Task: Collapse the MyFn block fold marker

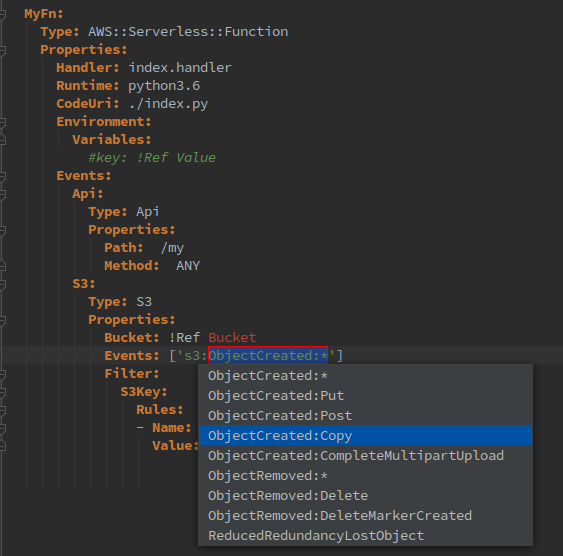Action: 3,14
